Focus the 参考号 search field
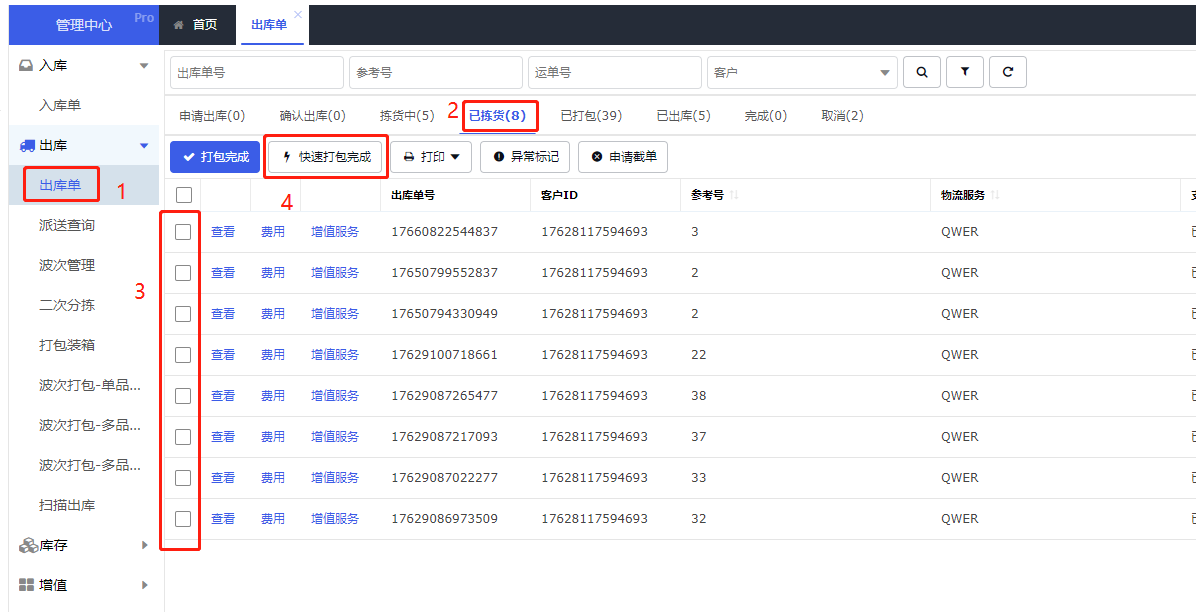This screenshot has width=1196, height=612. click(436, 72)
